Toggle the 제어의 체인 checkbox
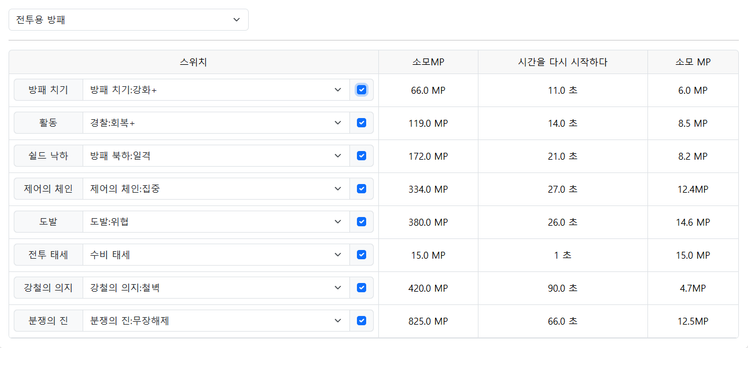748x375 pixels. click(361, 188)
